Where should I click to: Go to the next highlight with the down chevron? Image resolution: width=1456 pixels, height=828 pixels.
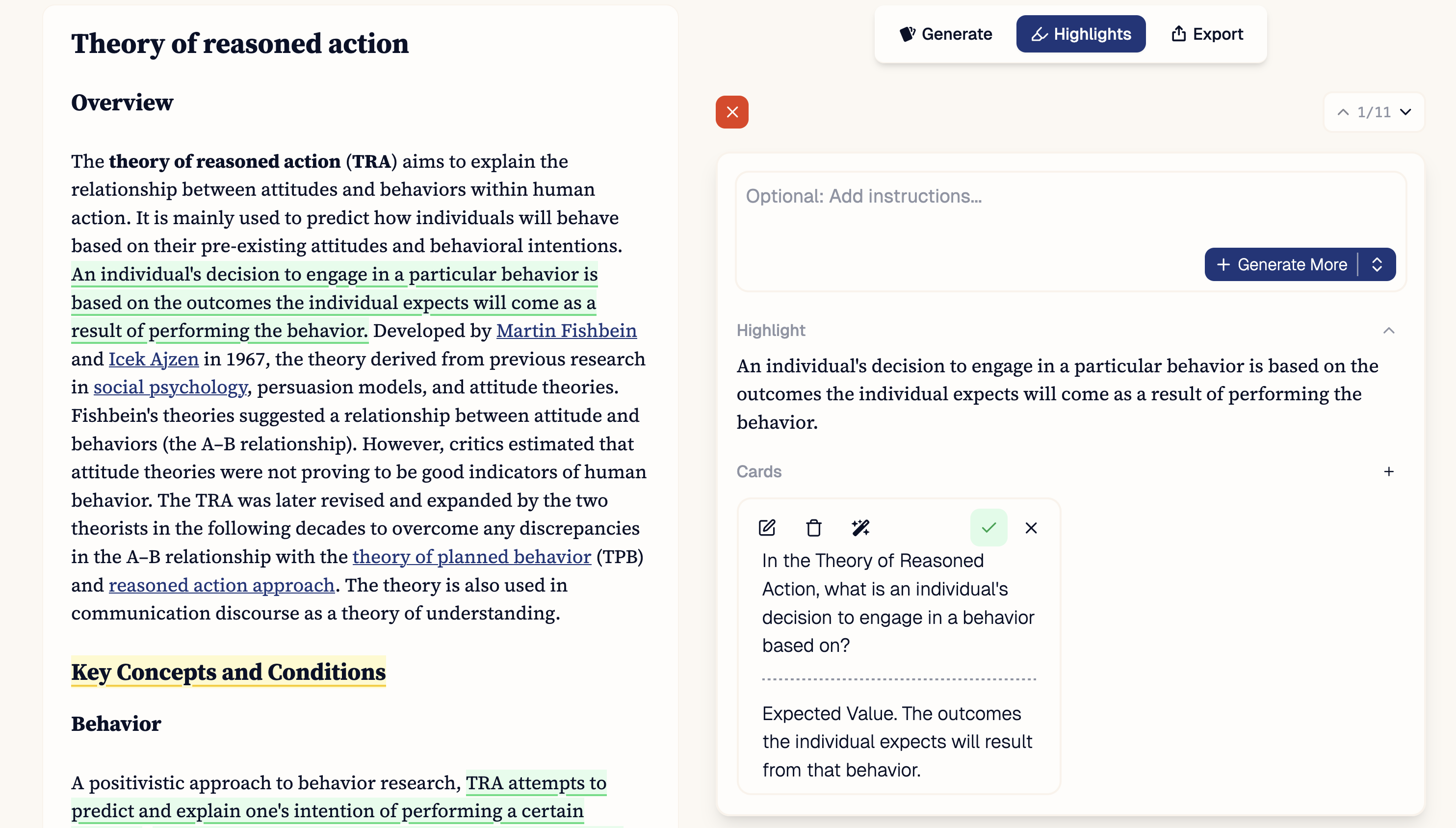(1406, 112)
